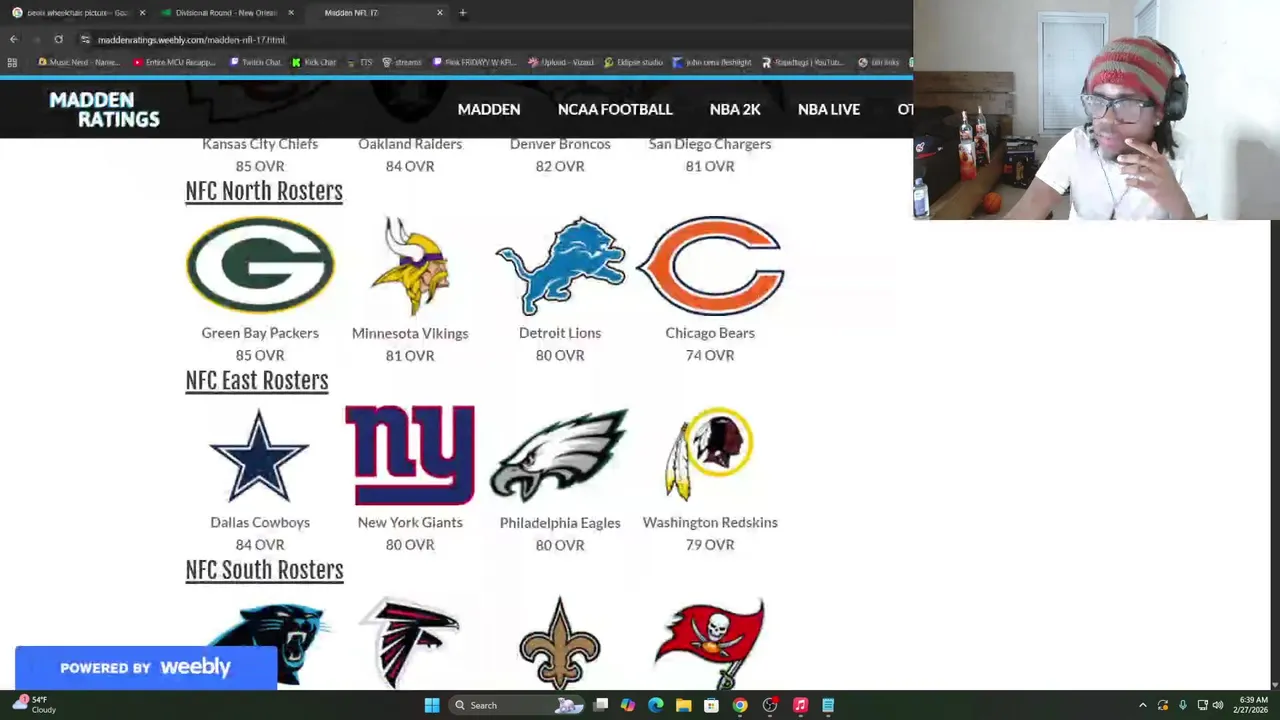Viewport: 1280px width, 720px height.
Task: Open the Minnesota Vikings roster link
Action: (x=410, y=333)
